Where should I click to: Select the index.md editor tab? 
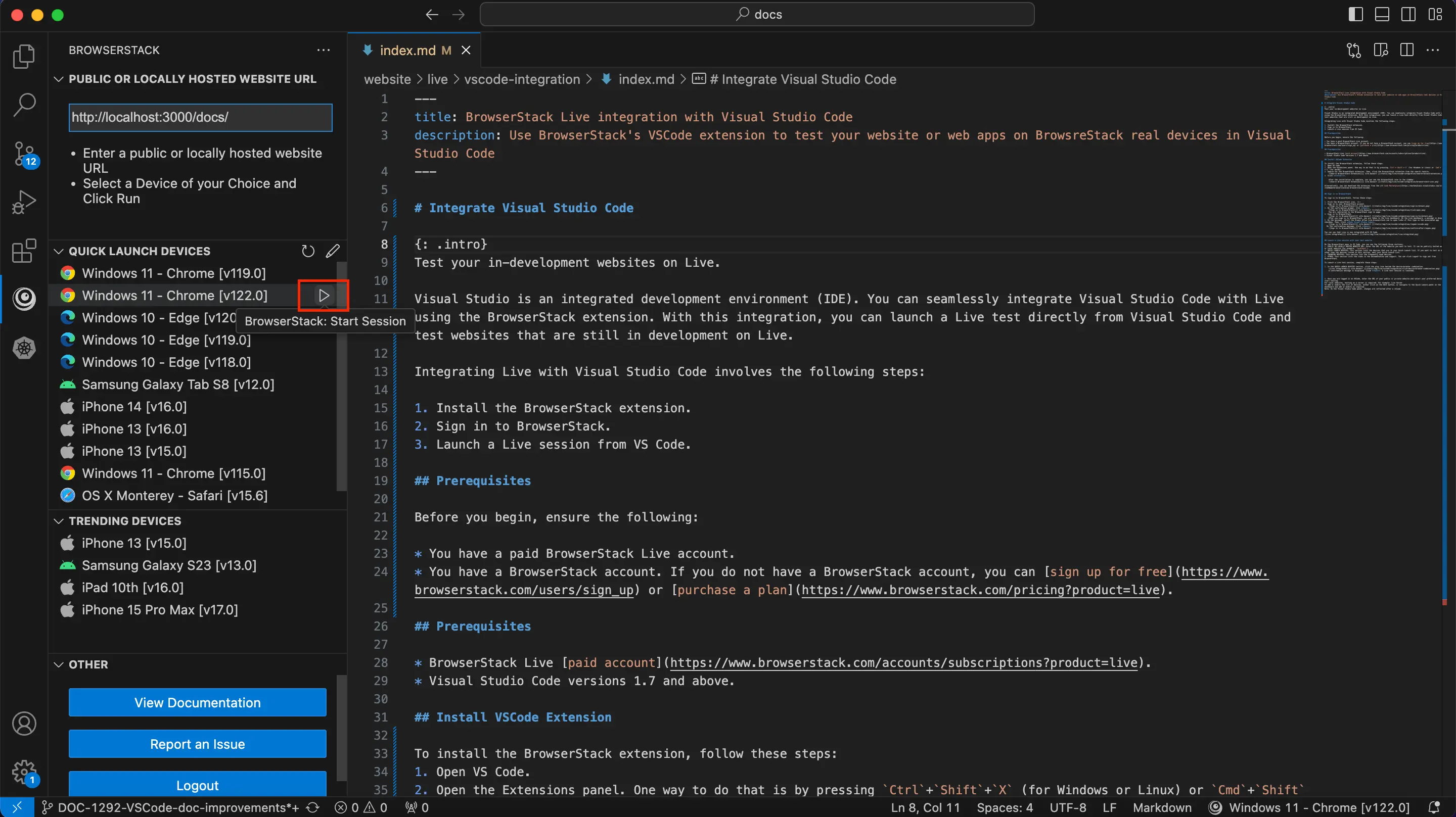(407, 51)
